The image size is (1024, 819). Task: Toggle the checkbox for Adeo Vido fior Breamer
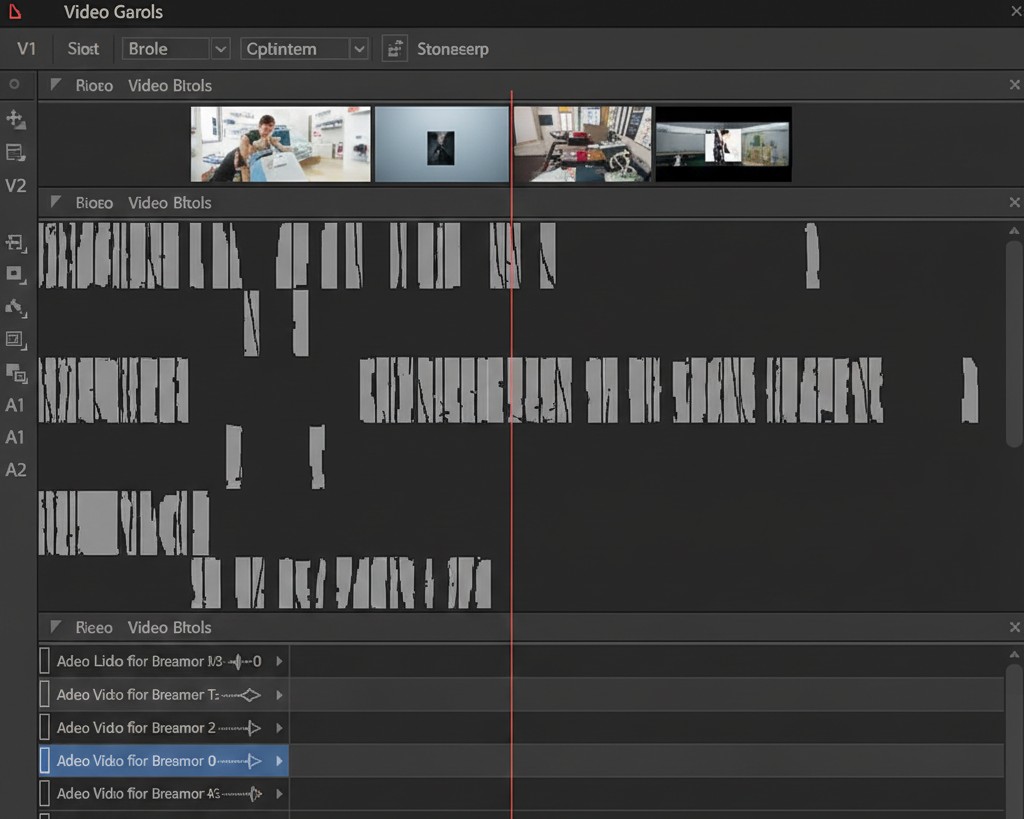tap(44, 694)
